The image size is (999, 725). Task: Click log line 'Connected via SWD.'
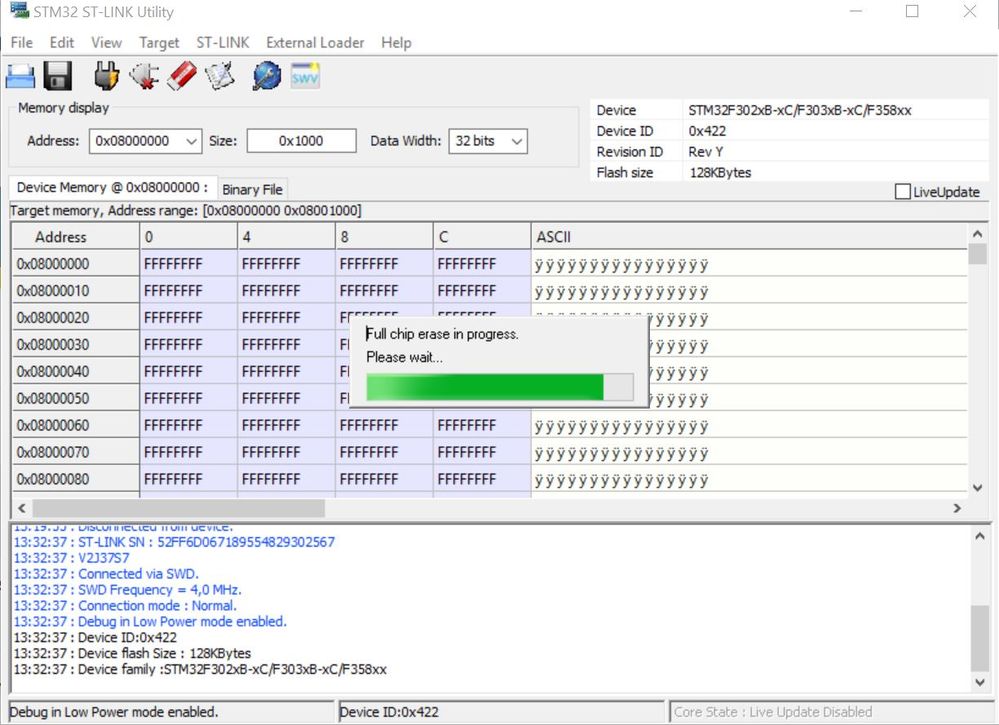tap(106, 574)
